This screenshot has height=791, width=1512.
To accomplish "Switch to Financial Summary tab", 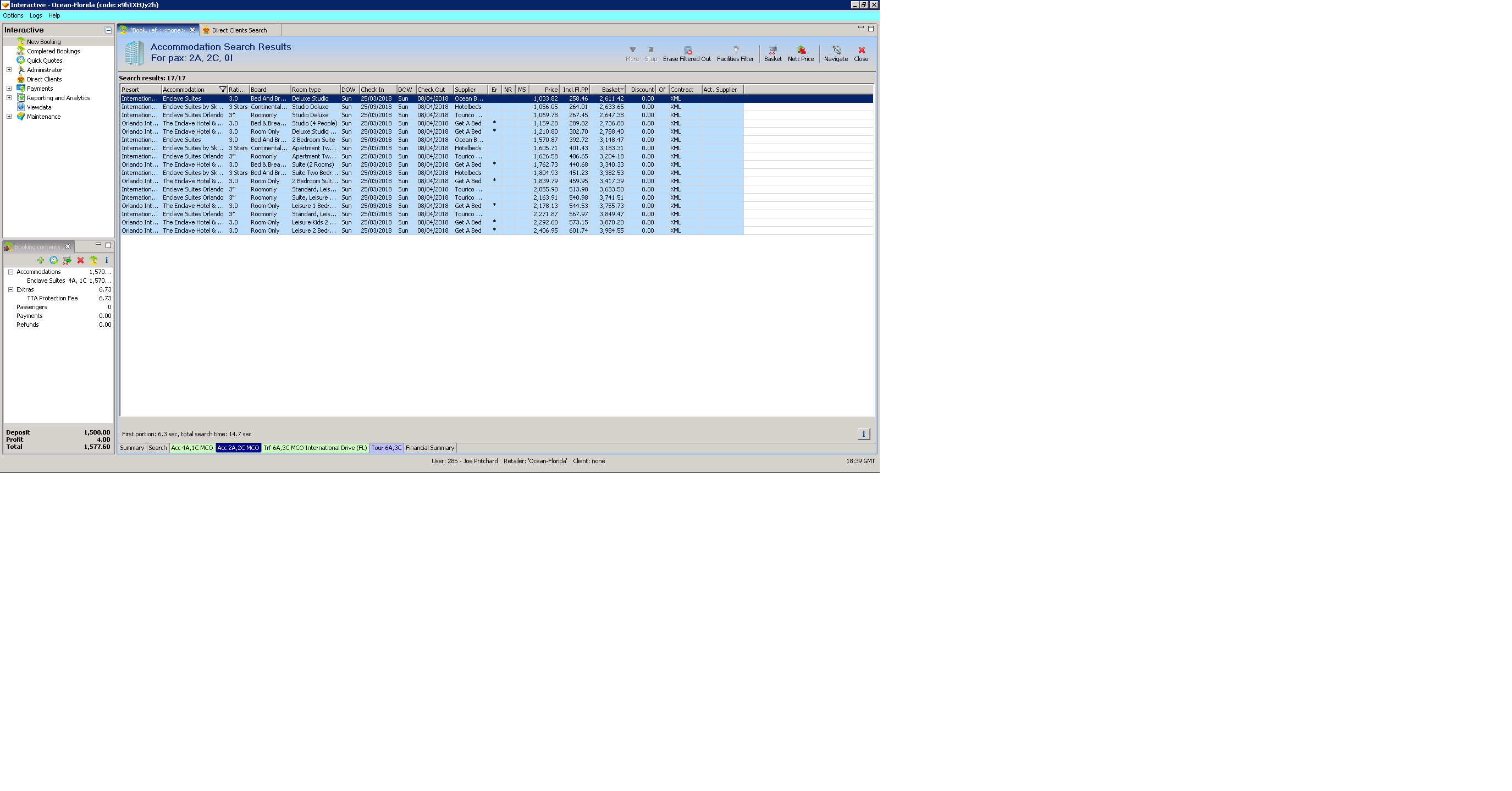I will [429, 448].
